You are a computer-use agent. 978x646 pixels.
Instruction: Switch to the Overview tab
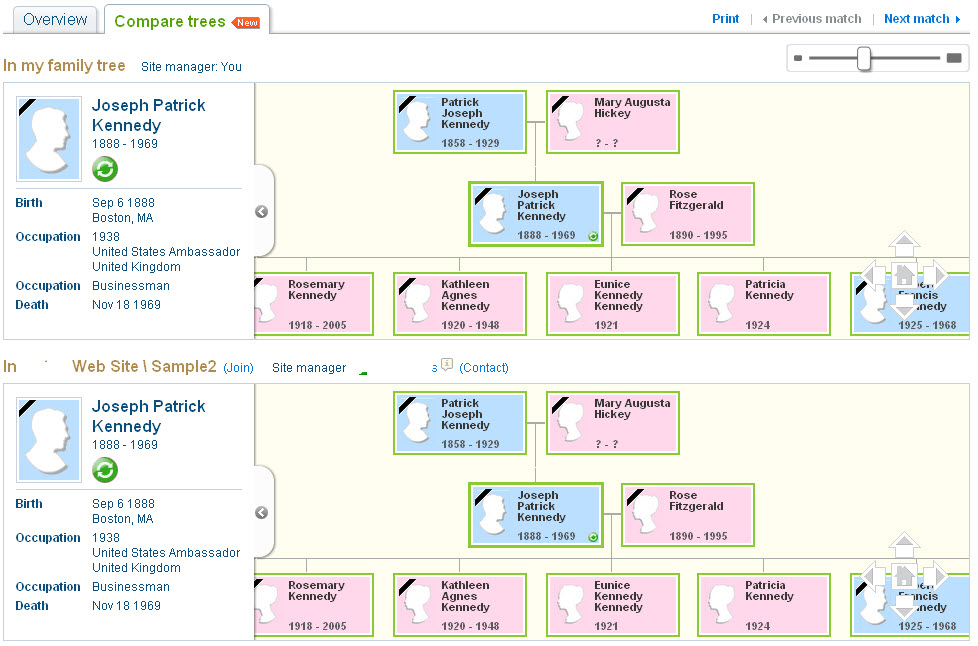tap(55, 20)
